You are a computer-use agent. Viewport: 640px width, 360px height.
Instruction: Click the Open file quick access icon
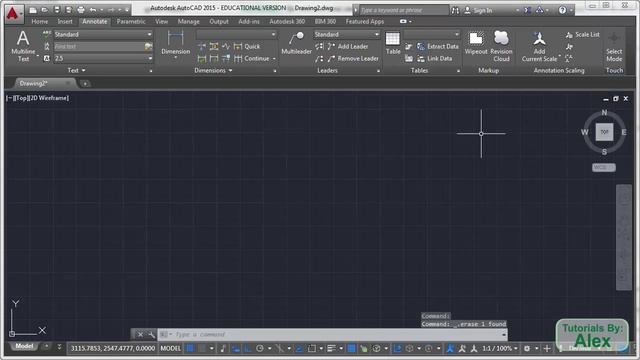click(44, 10)
